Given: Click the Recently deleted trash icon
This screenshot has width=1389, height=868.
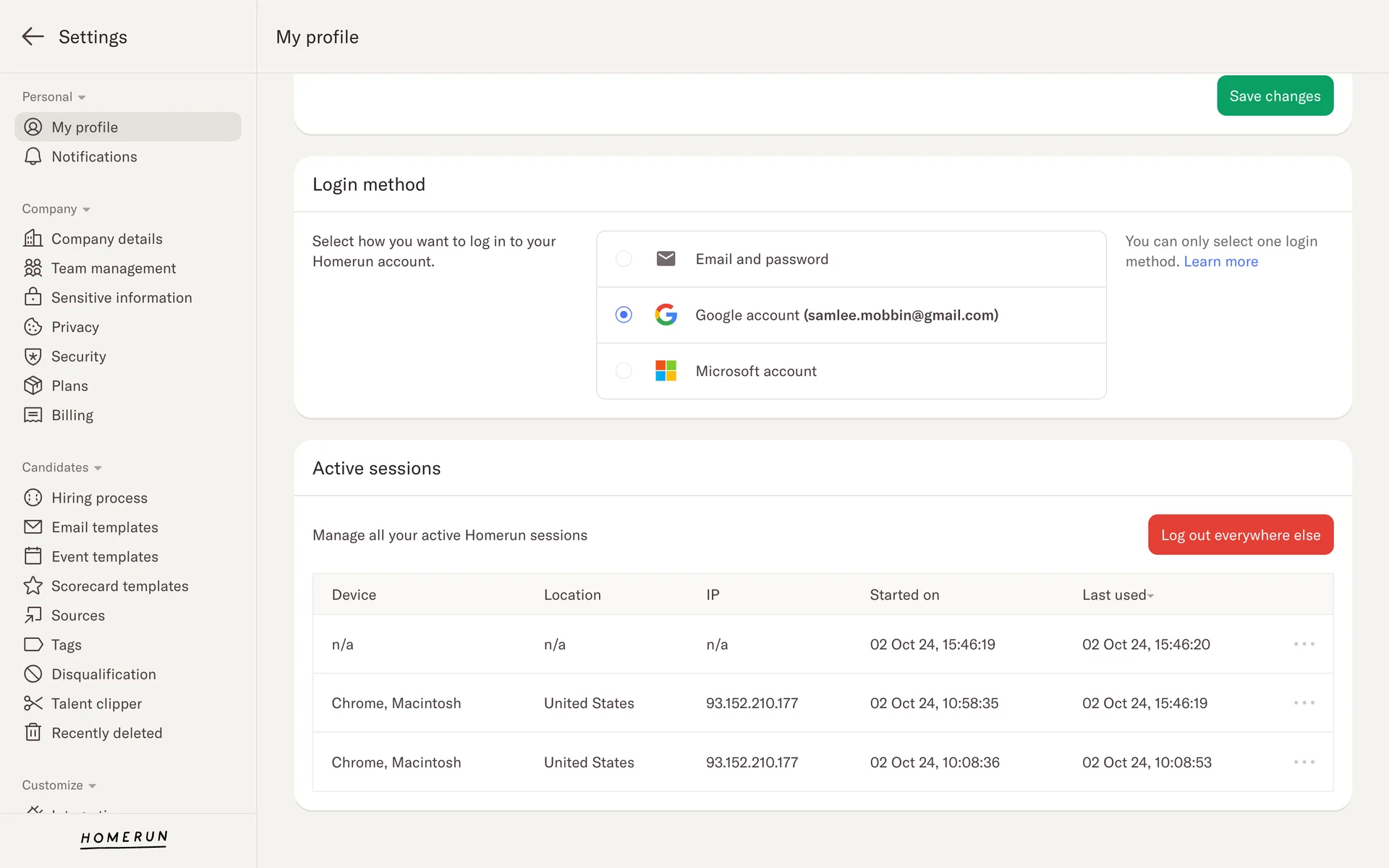Looking at the screenshot, I should (x=33, y=733).
